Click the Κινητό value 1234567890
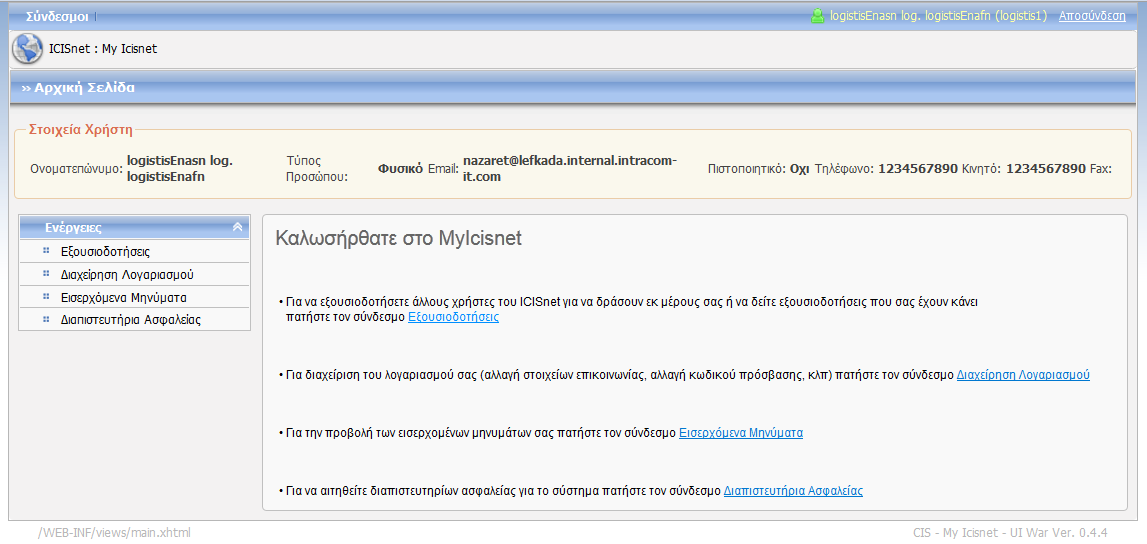Image resolution: width=1147 pixels, height=544 pixels. (x=1046, y=169)
